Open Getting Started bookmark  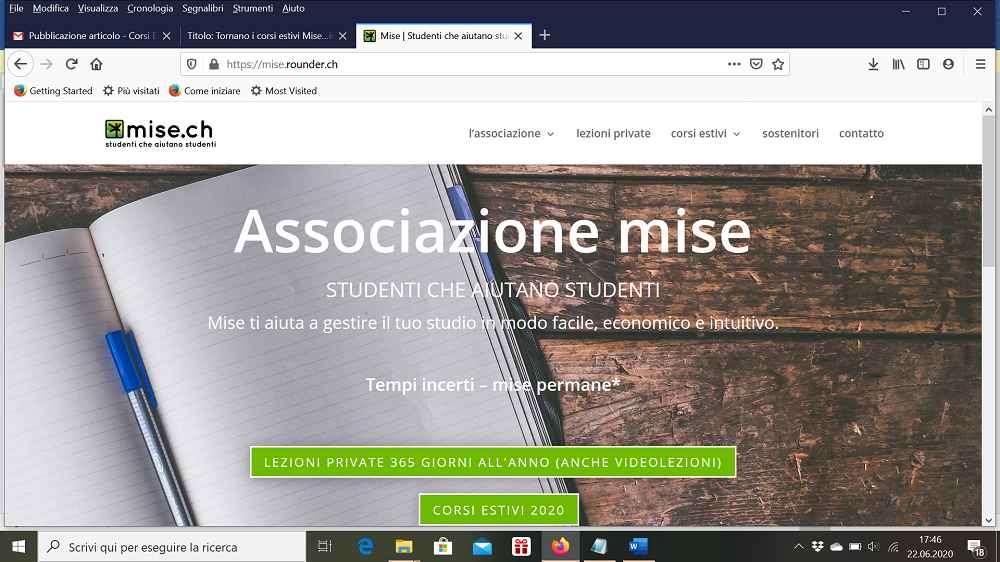[x=54, y=91]
